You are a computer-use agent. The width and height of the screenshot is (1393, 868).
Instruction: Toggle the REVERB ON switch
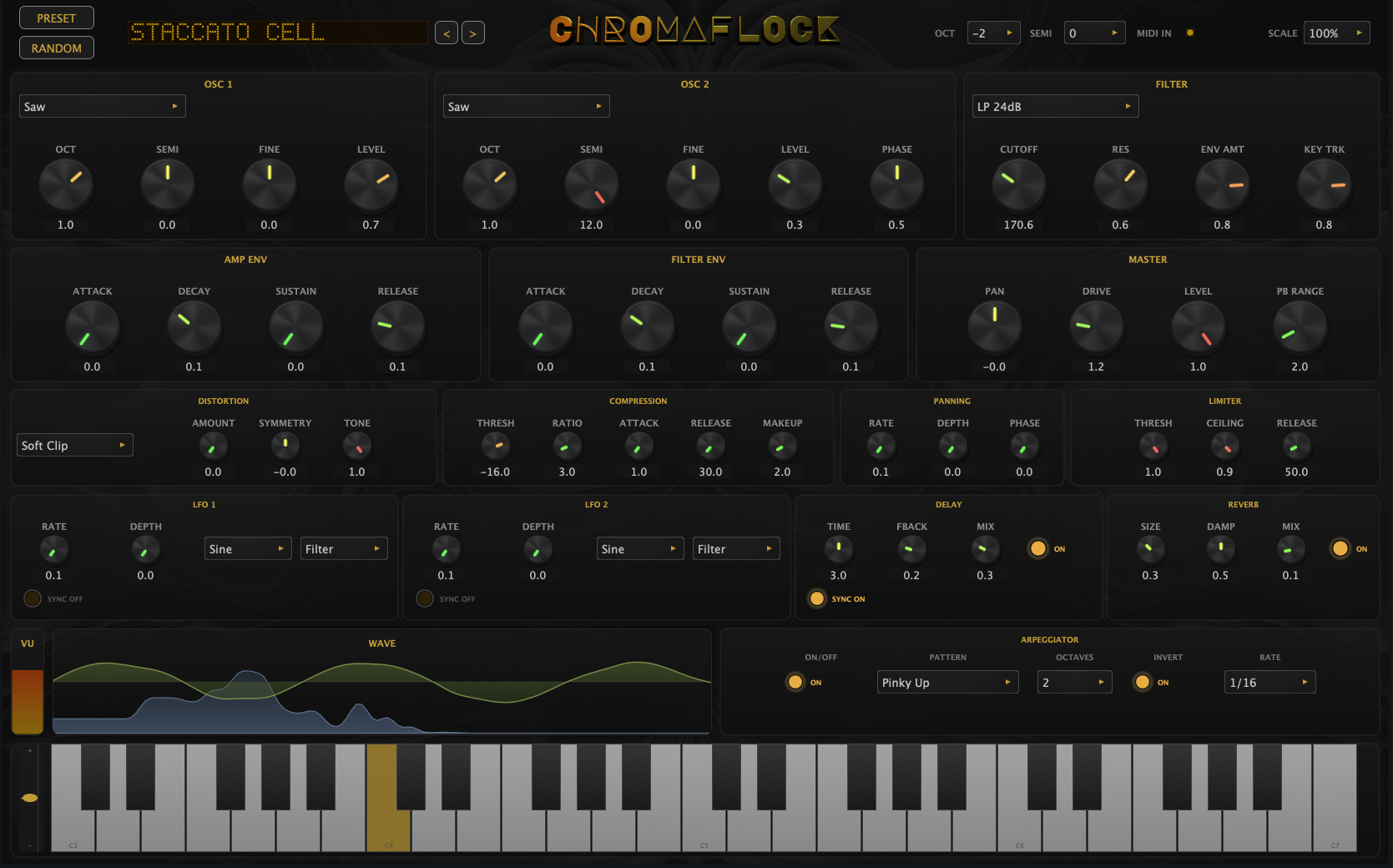(x=1340, y=548)
